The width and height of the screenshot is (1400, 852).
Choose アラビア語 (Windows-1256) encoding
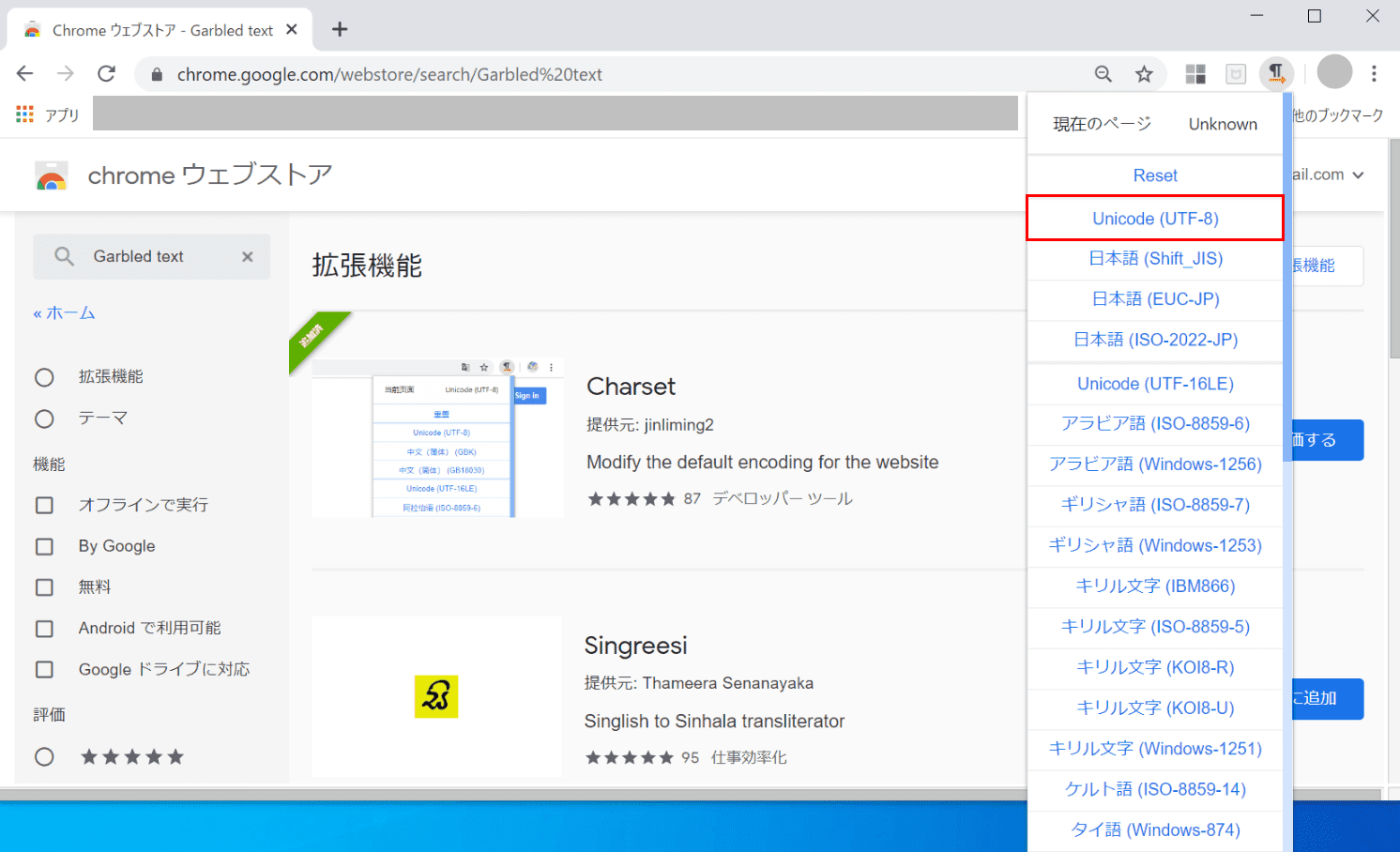pos(1155,464)
